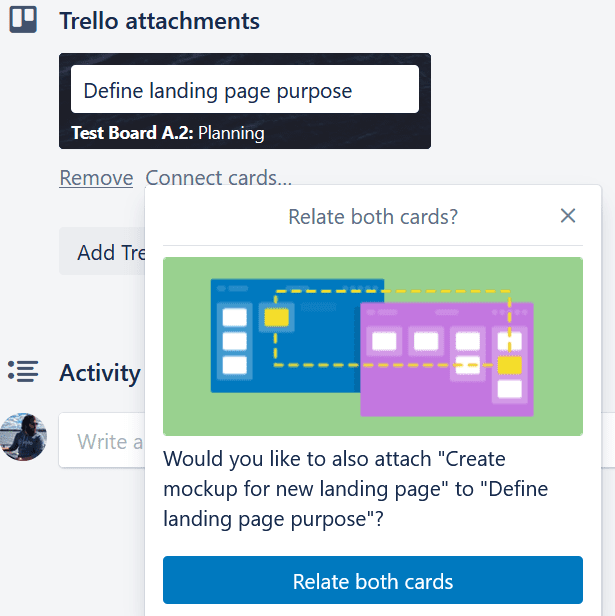
Task: Click the Test Board A.2 board name
Action: (x=132, y=133)
